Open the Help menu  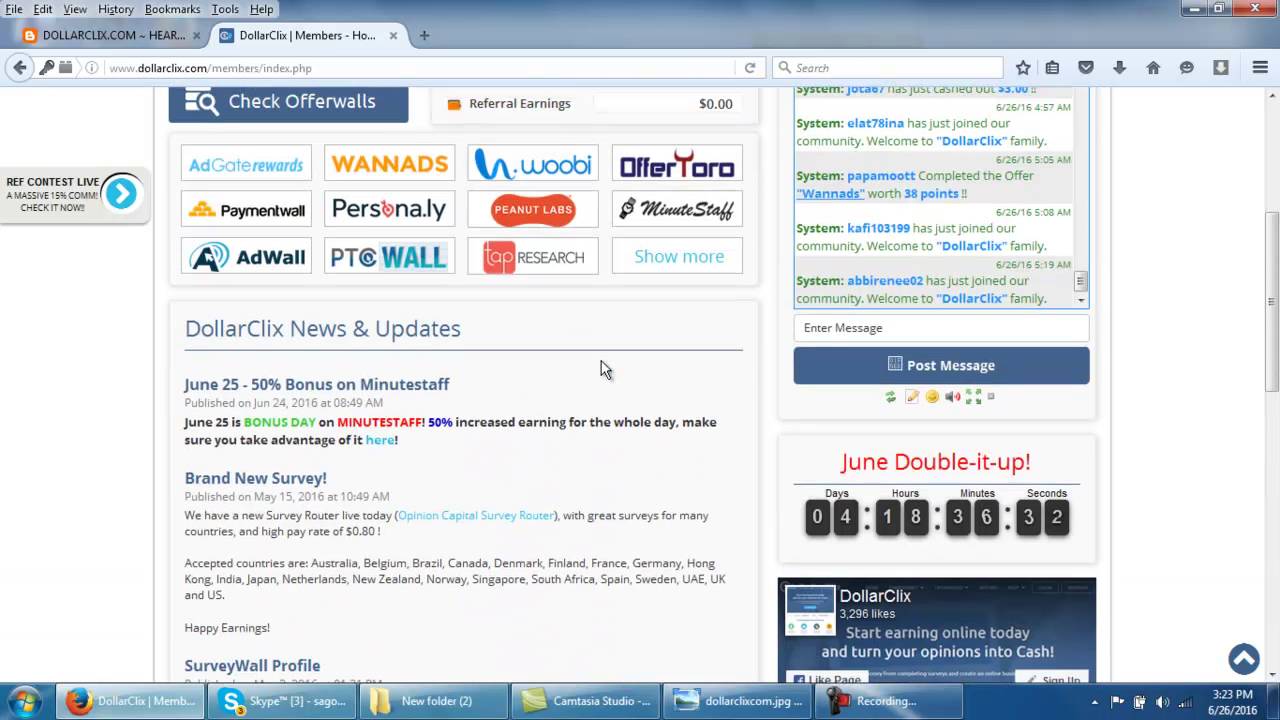pyautogui.click(x=262, y=9)
